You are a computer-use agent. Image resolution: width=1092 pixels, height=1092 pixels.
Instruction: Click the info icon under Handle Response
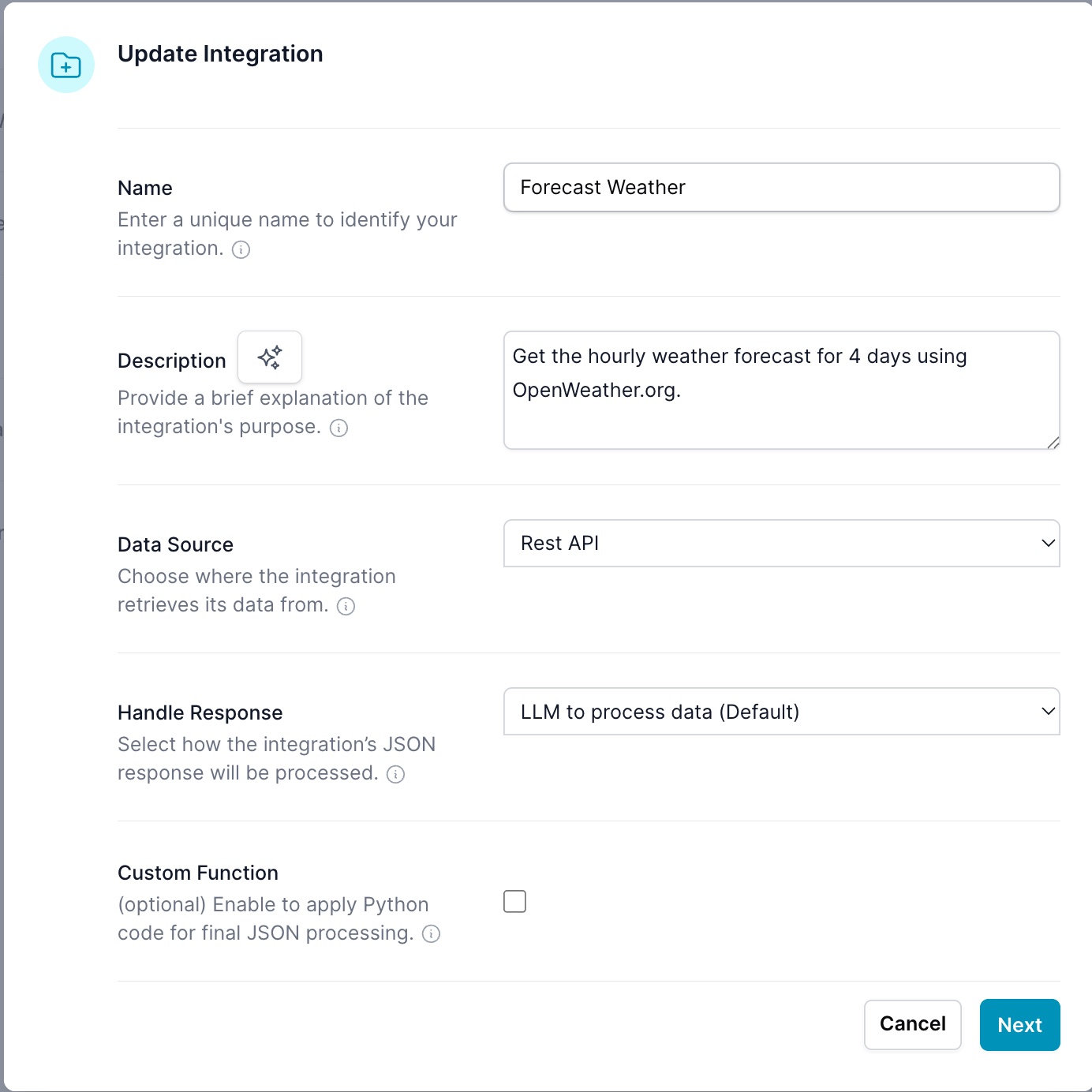coord(395,775)
